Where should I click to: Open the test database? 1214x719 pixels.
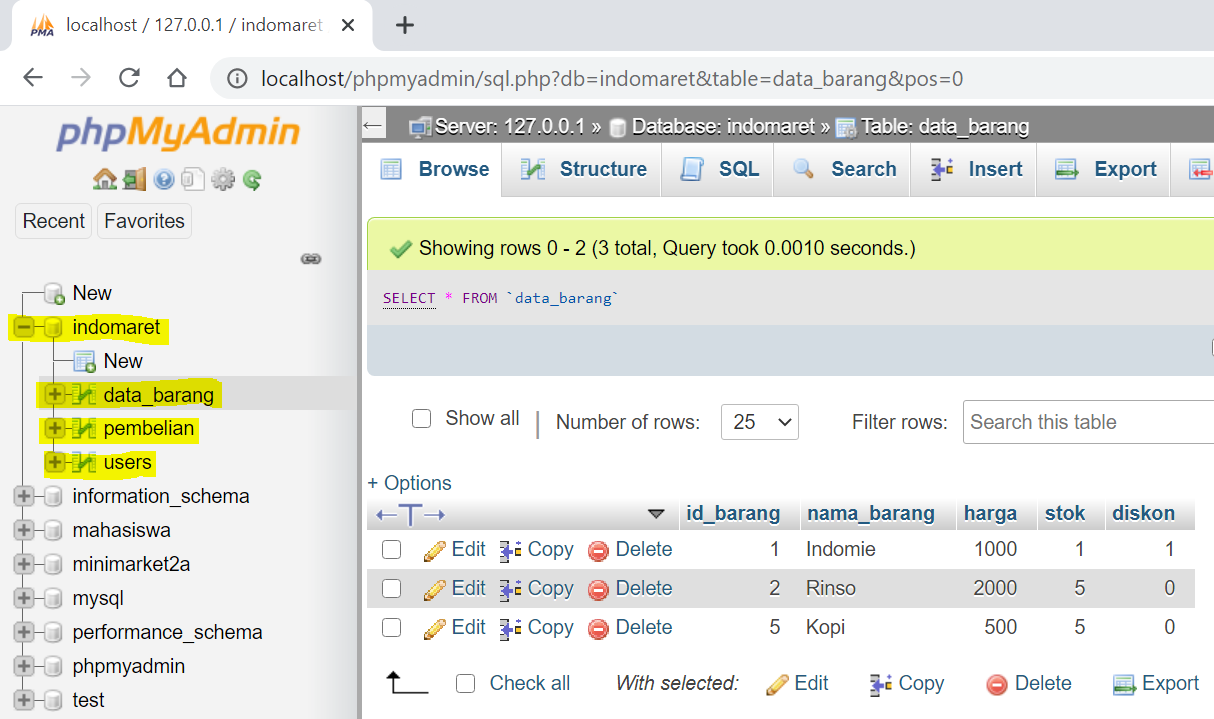pos(89,701)
